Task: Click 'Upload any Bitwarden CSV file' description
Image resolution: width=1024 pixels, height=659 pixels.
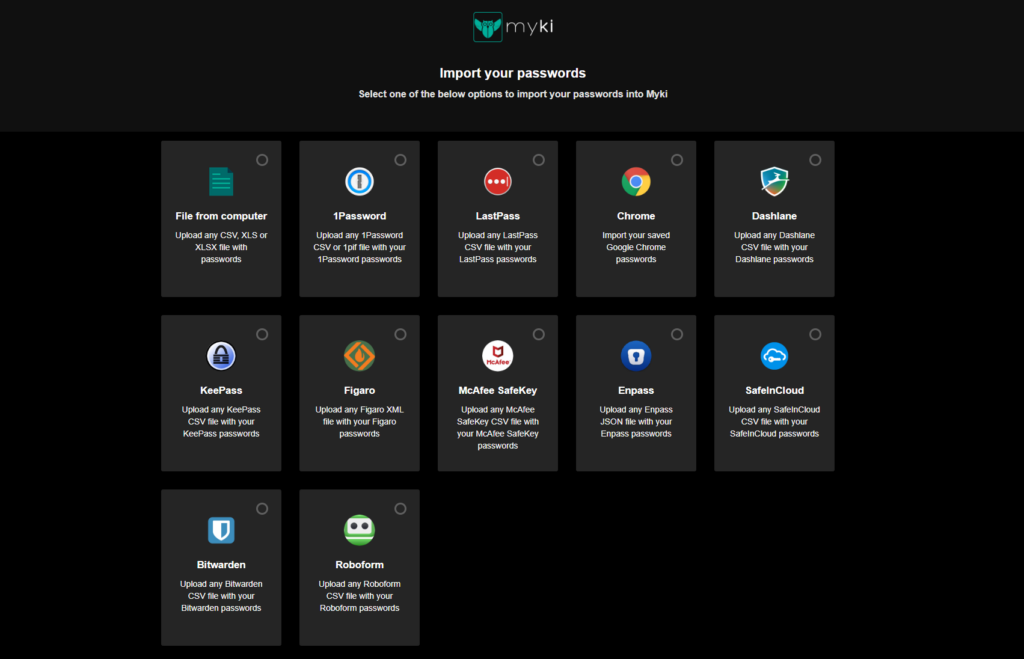Action: coord(221,596)
